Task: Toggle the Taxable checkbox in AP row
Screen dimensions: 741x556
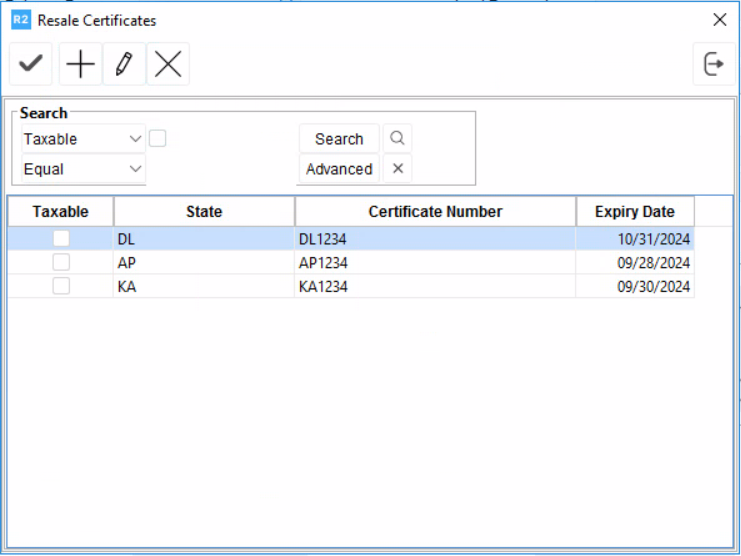Action: click(61, 263)
